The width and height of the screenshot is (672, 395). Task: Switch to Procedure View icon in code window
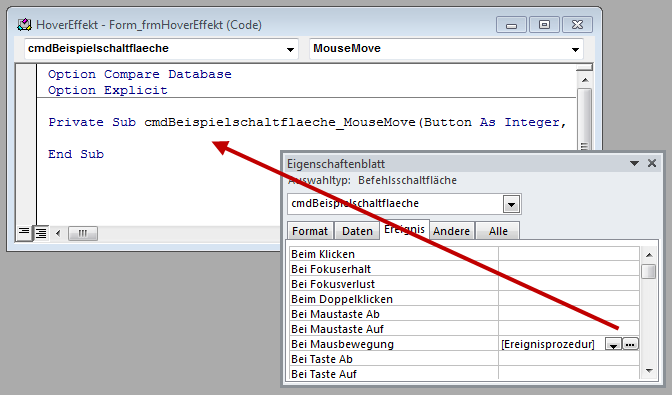click(24, 233)
